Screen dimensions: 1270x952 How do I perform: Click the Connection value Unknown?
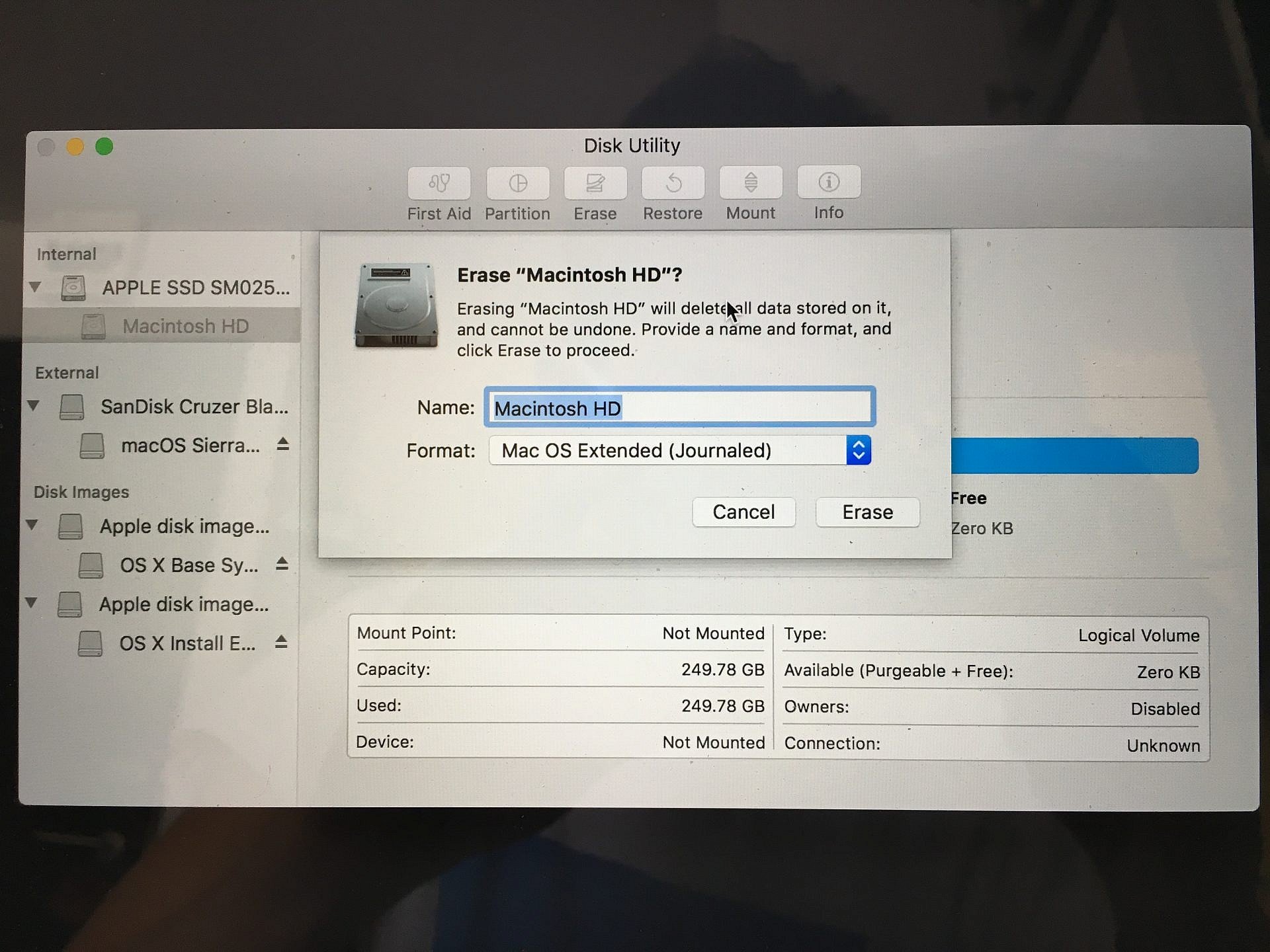click(1164, 746)
